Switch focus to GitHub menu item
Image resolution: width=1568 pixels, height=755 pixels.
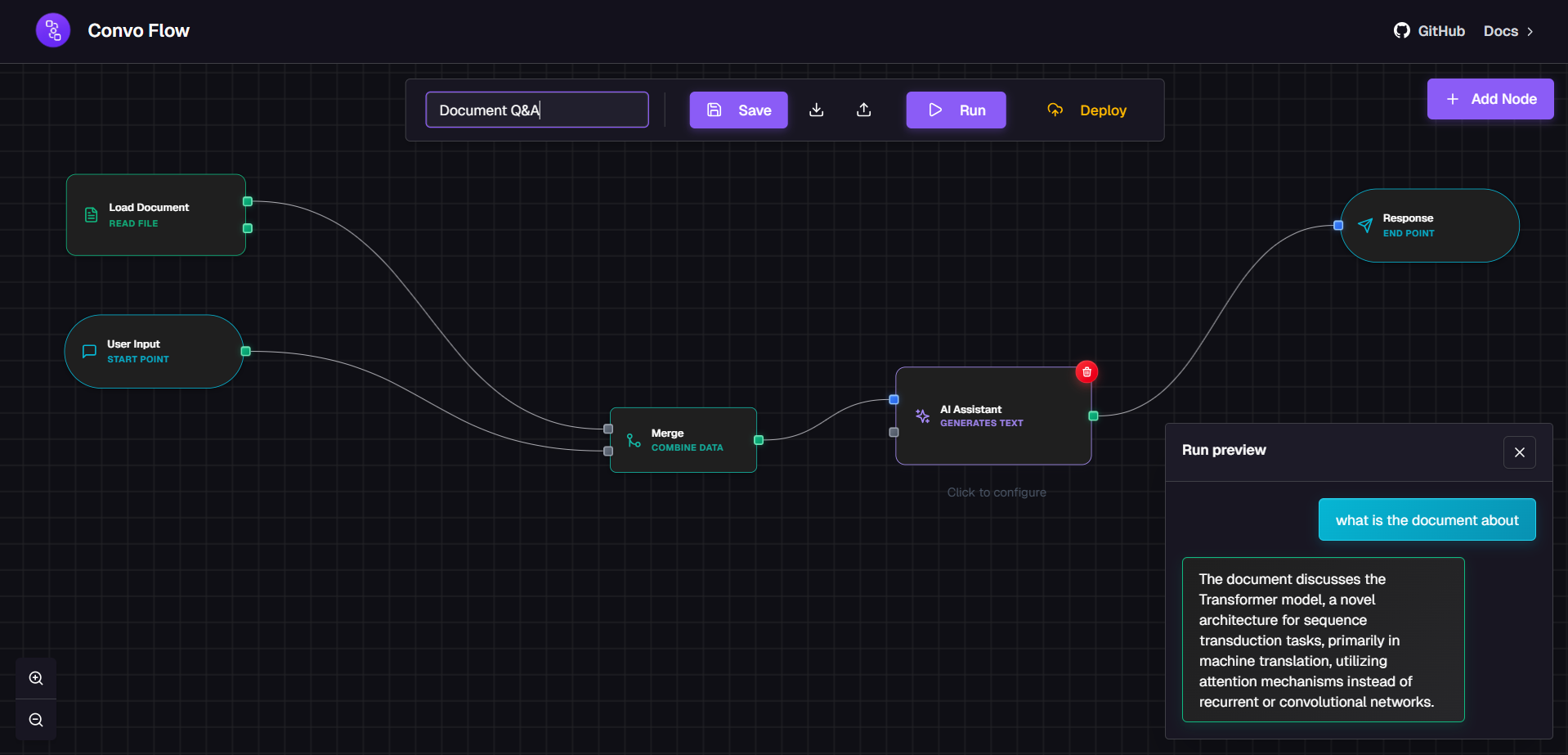pos(1443,30)
